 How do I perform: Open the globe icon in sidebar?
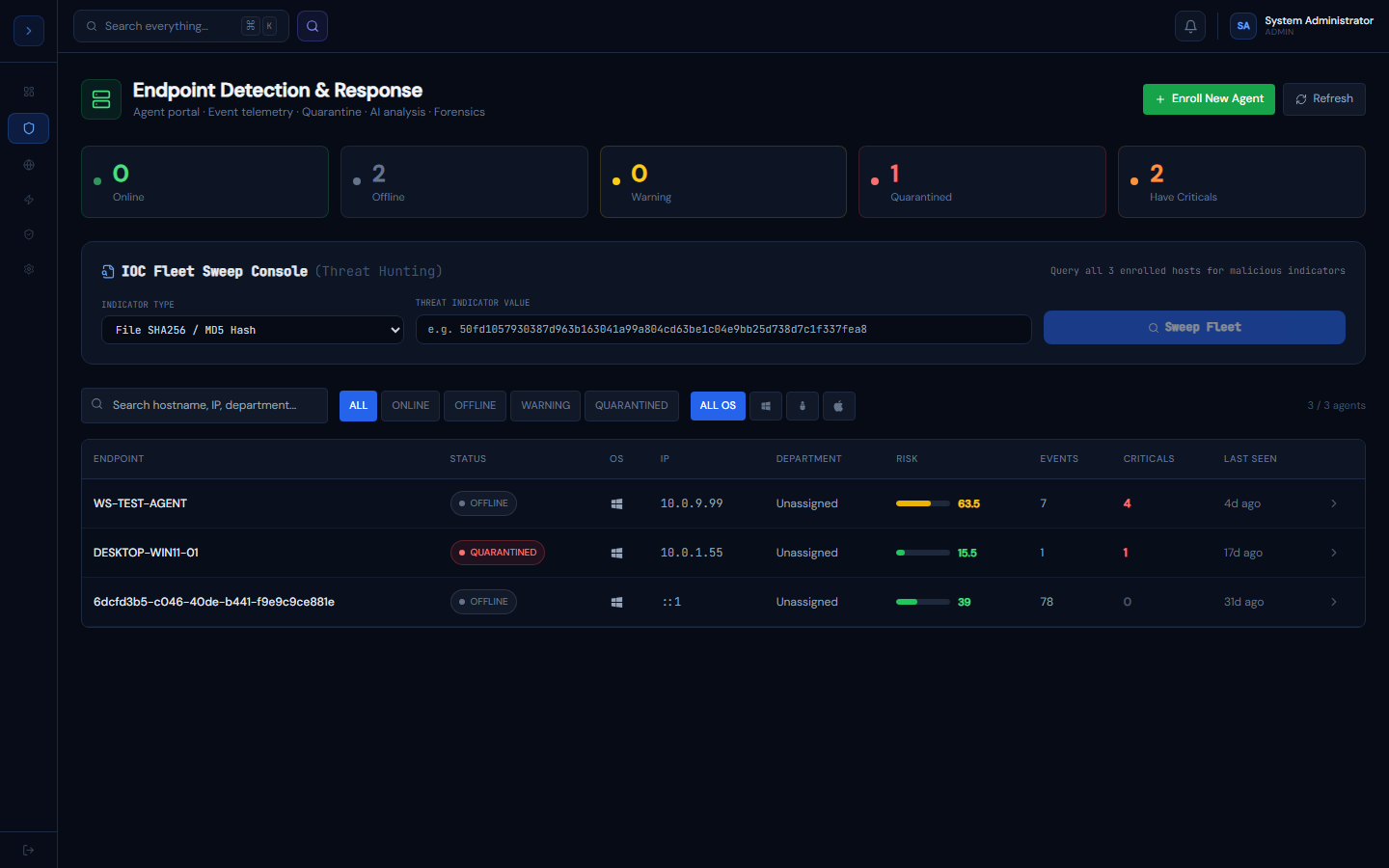pyautogui.click(x=29, y=165)
